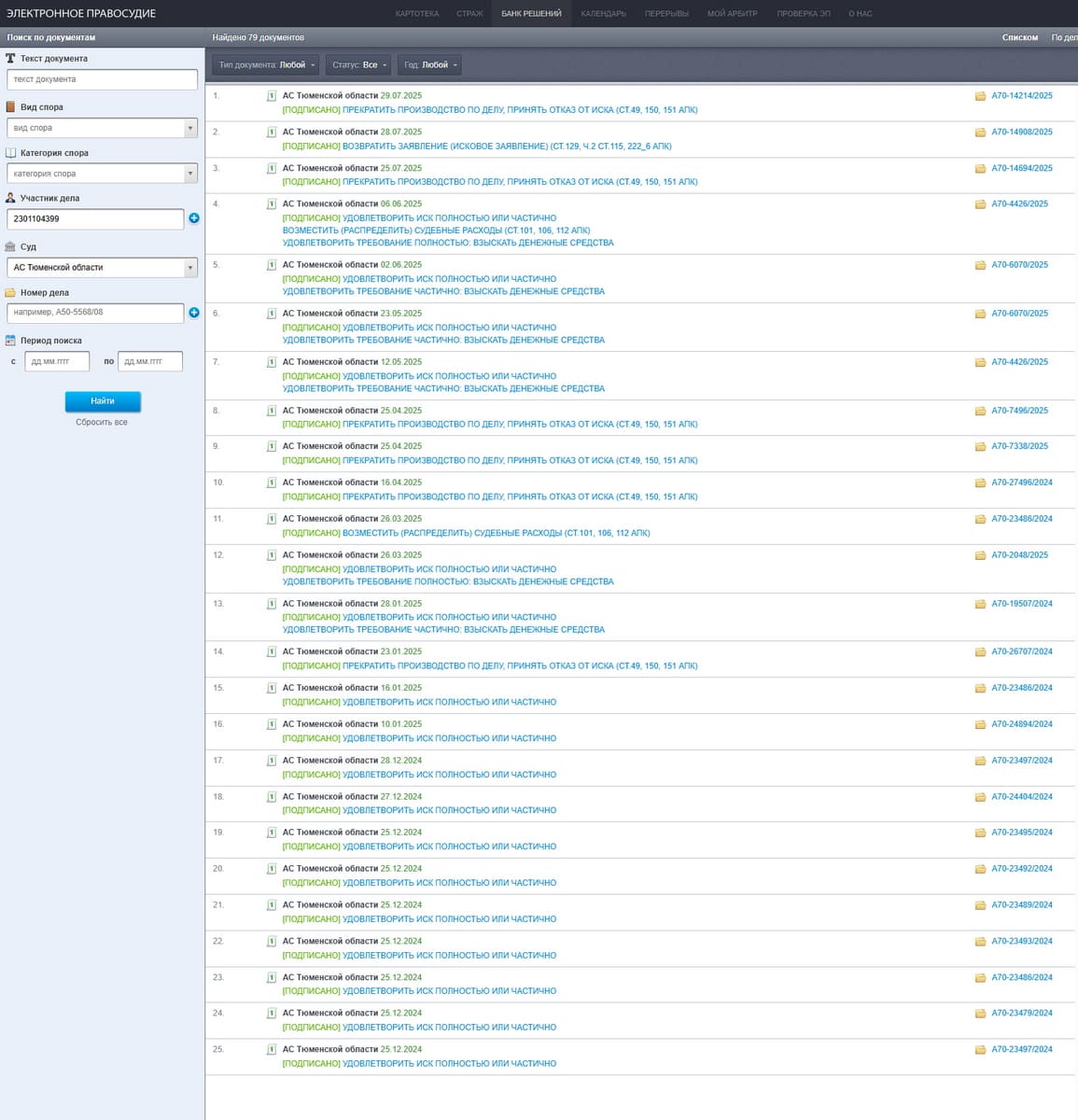Switch to 'Картотека' tab in top navigation
1078x1120 pixels.
tap(416, 14)
